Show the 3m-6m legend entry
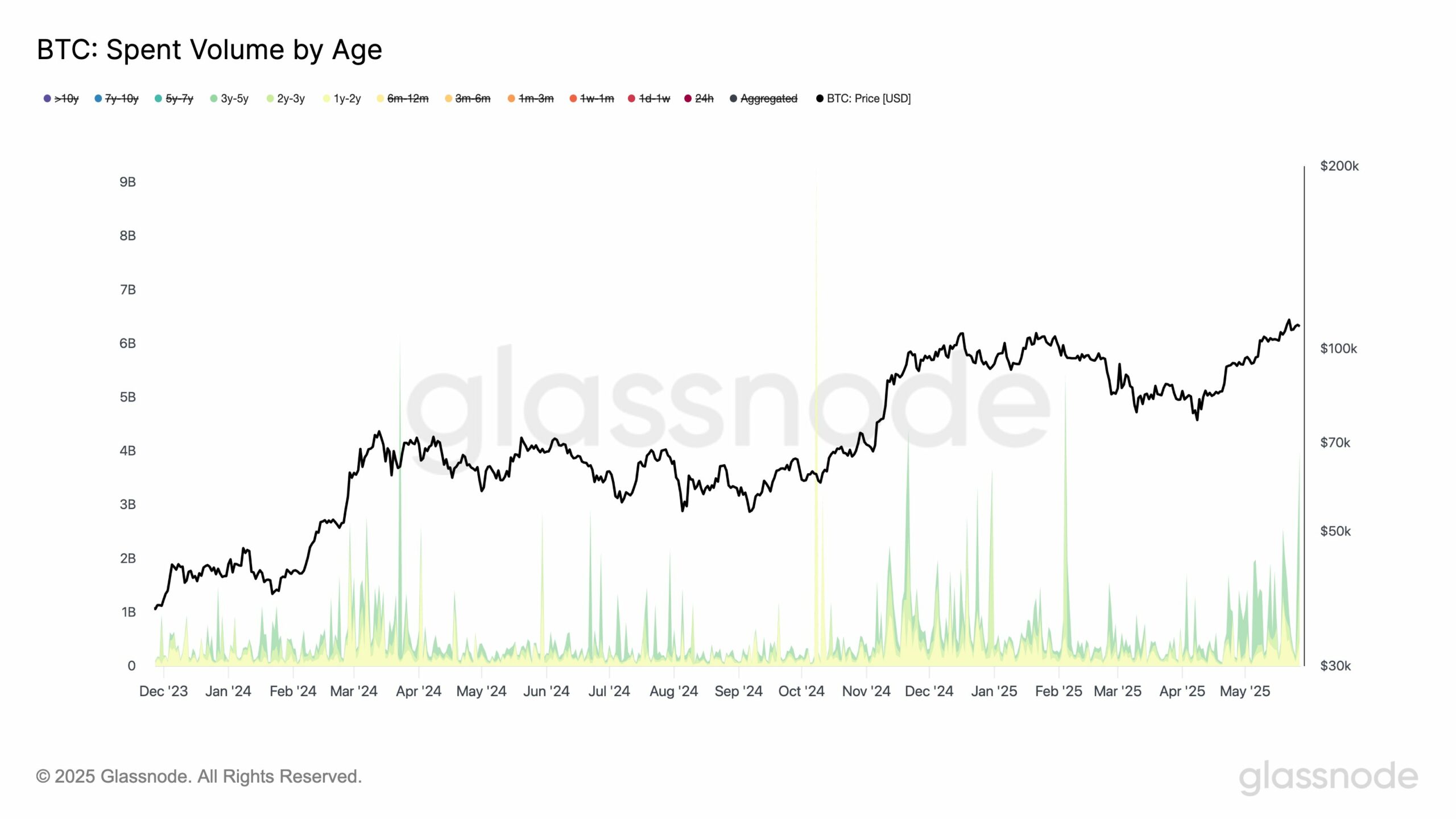This screenshot has height=819, width=1456. pyautogui.click(x=468, y=98)
